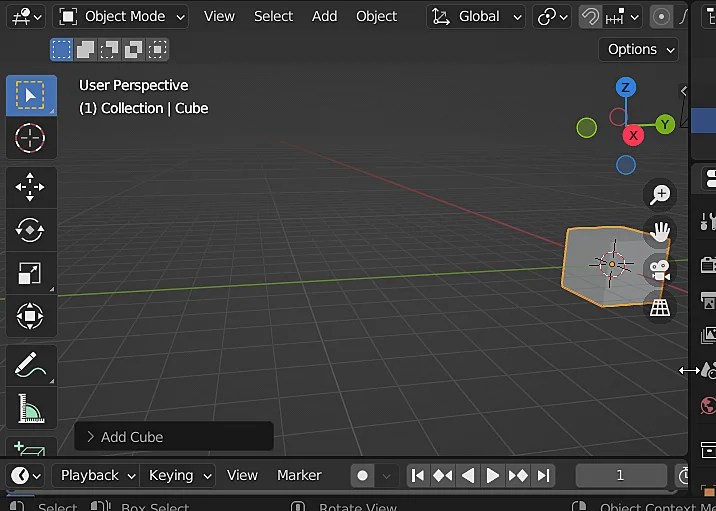Open the Tool properties tab icon
The height and width of the screenshot is (511, 716).
708,221
